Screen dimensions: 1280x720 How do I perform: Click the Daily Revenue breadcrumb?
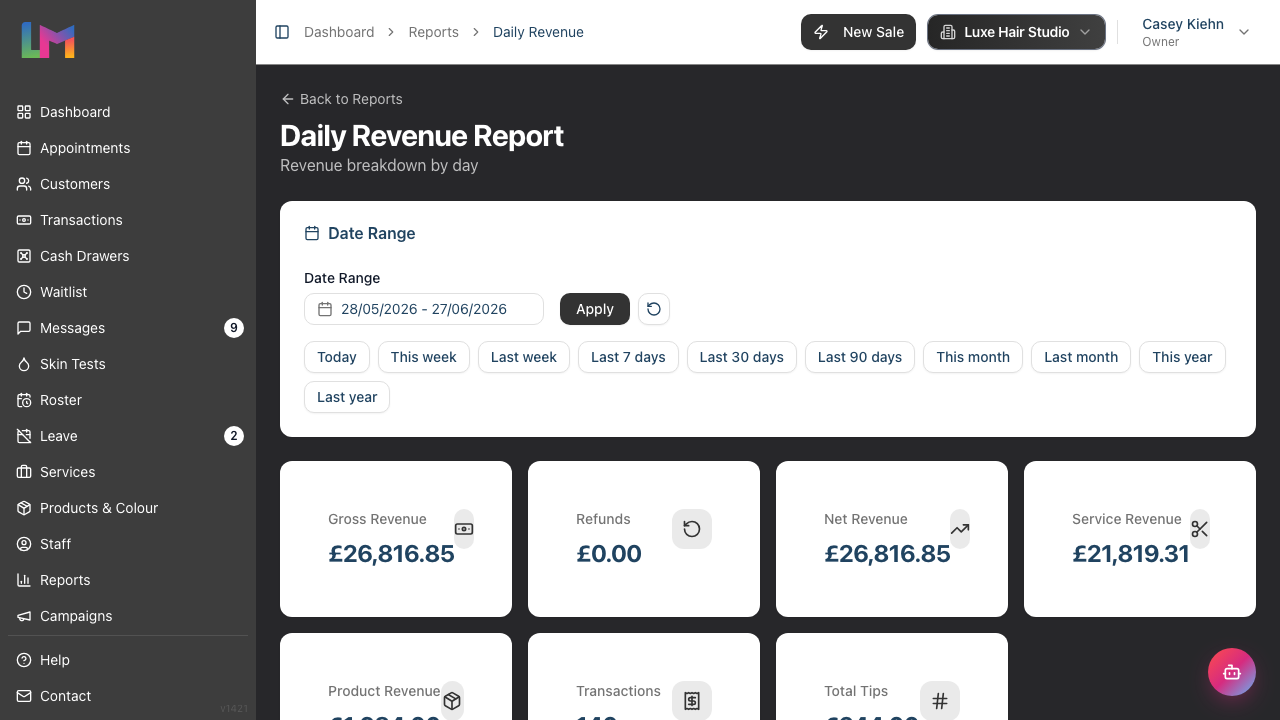pyautogui.click(x=538, y=32)
